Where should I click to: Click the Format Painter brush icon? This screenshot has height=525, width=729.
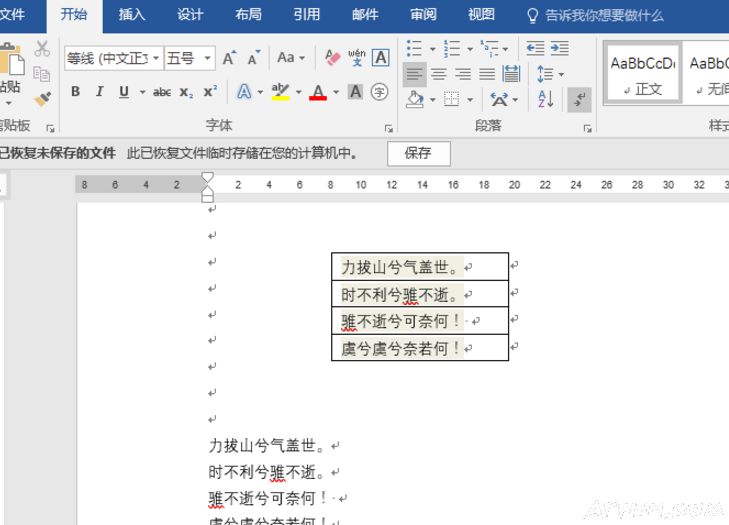click(42, 98)
